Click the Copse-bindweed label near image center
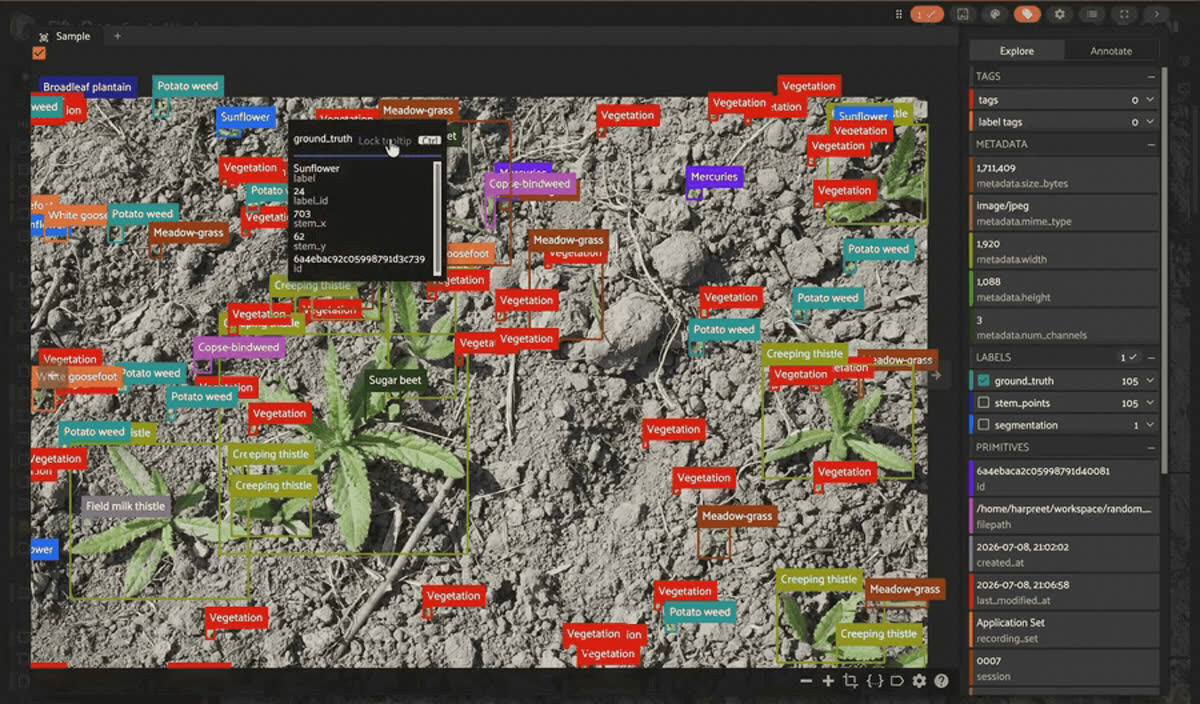Image resolution: width=1200 pixels, height=704 pixels. [x=530, y=184]
